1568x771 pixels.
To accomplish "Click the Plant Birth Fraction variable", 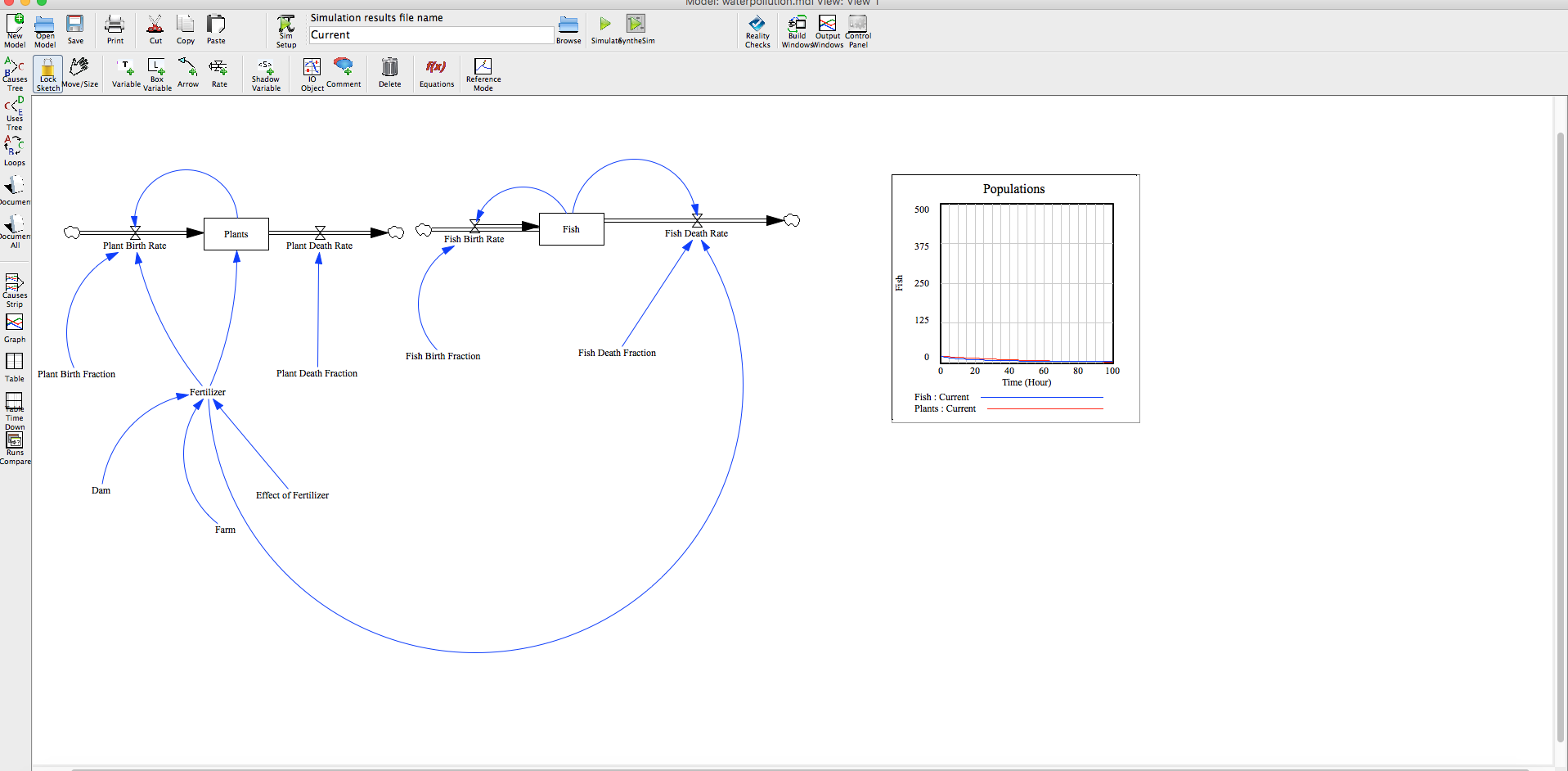I will point(77,374).
